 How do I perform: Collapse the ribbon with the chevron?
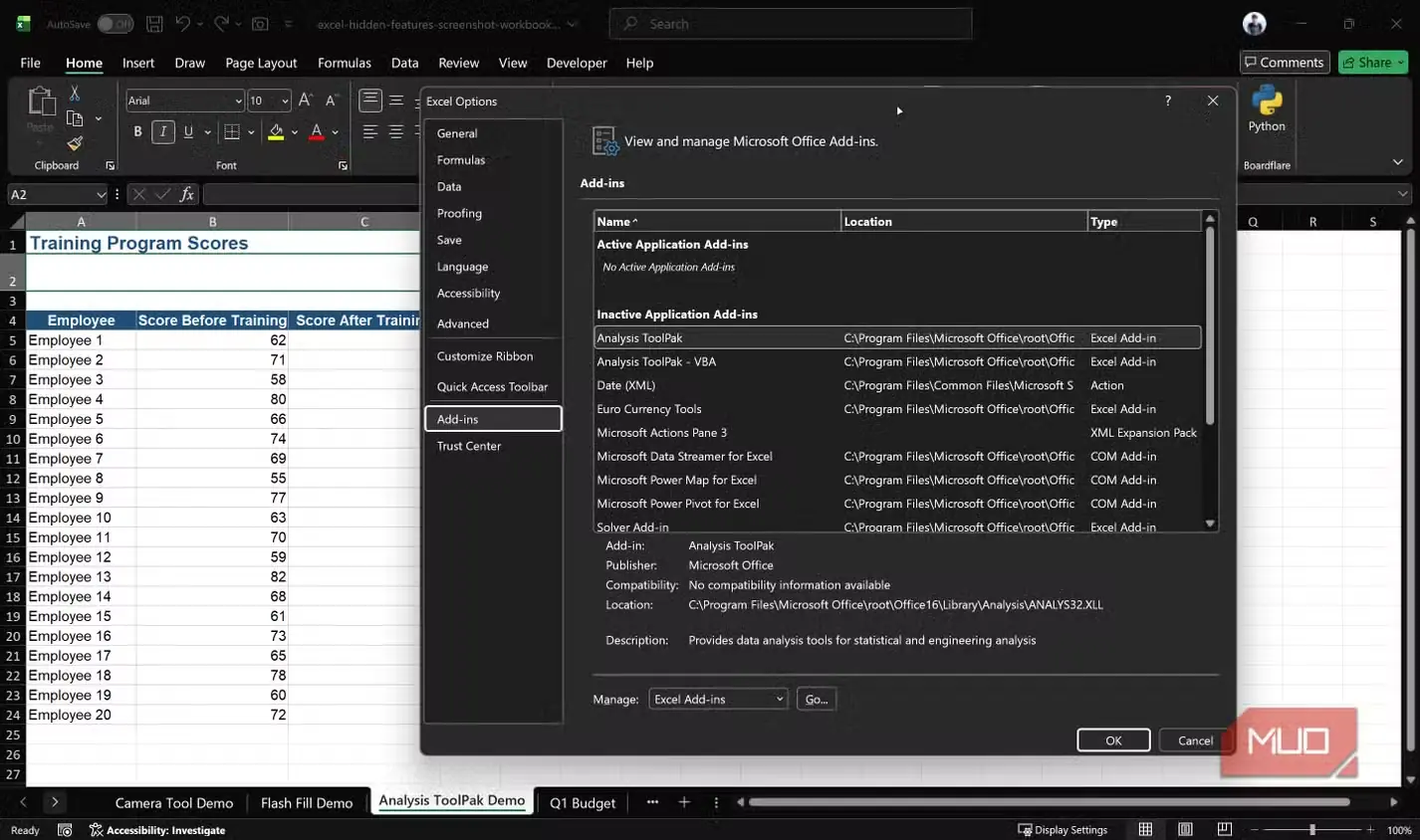pos(1398,162)
